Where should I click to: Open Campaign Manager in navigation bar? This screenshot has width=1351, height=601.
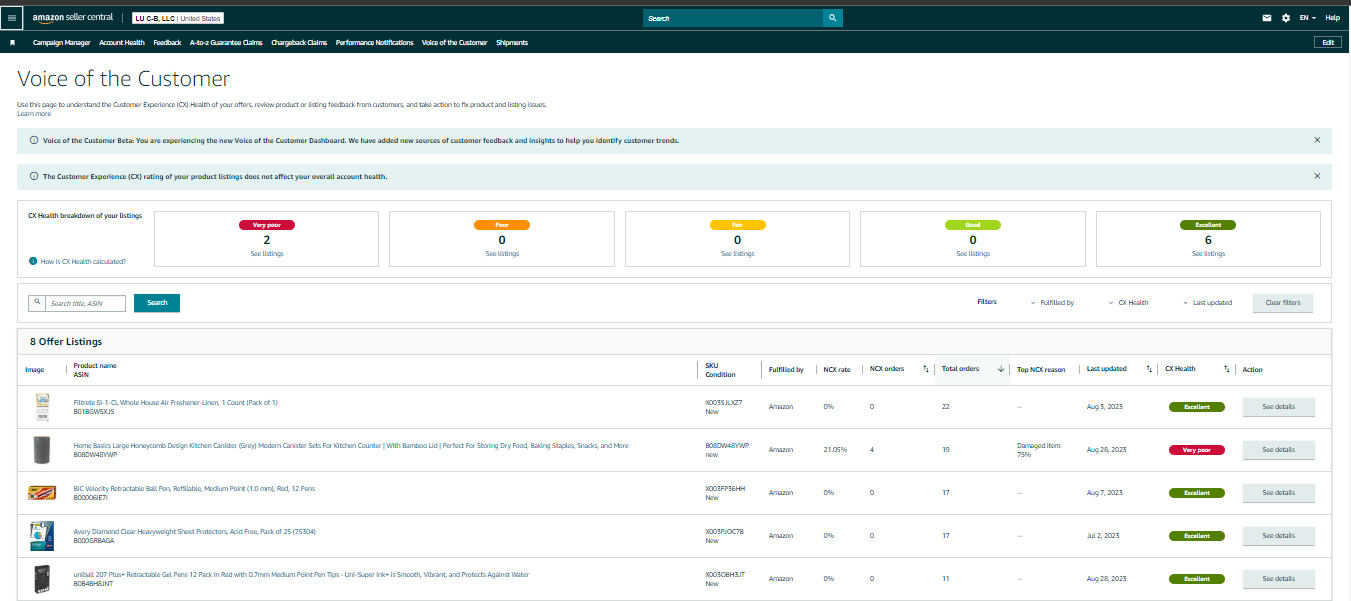pyautogui.click(x=62, y=43)
